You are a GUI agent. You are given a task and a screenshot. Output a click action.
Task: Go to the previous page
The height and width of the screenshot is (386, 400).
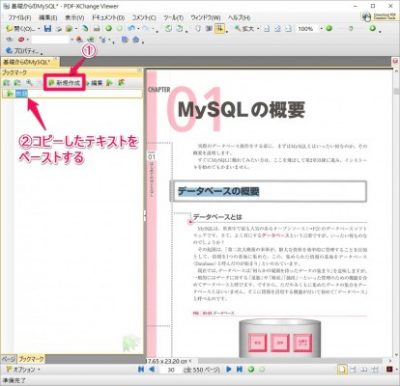coord(152,369)
